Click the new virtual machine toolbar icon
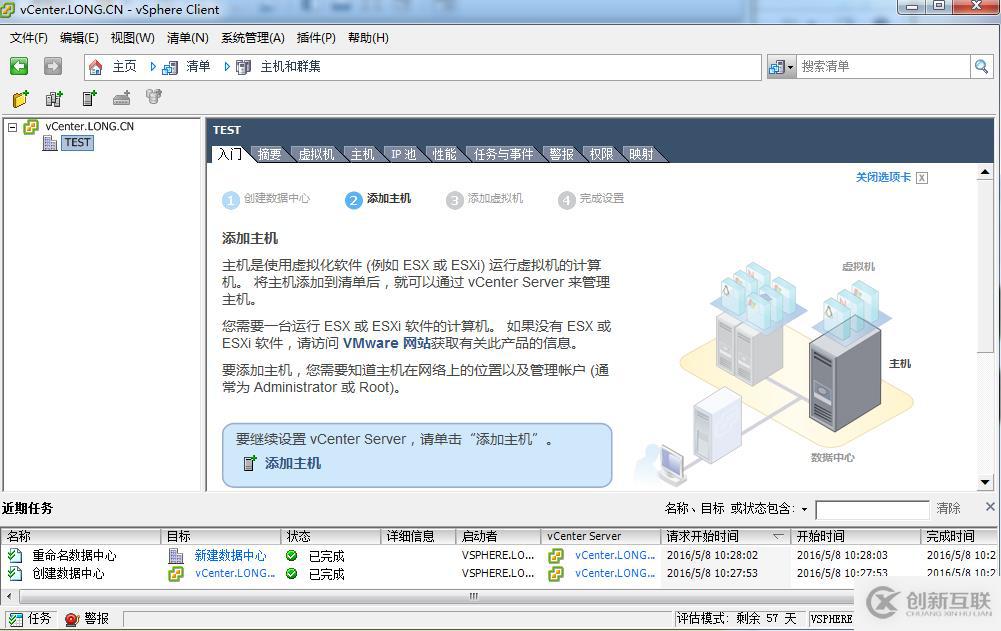The image size is (1001, 631). [121, 98]
